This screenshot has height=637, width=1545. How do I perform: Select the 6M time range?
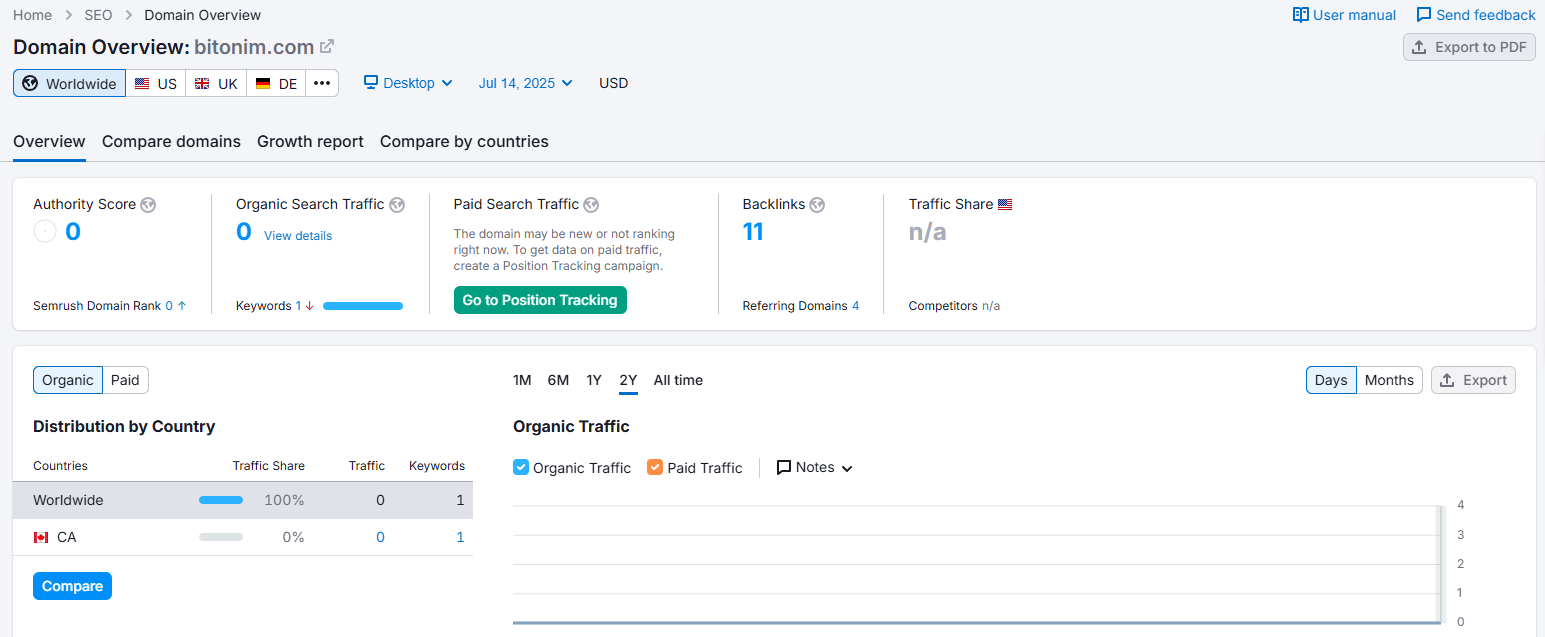(x=558, y=380)
